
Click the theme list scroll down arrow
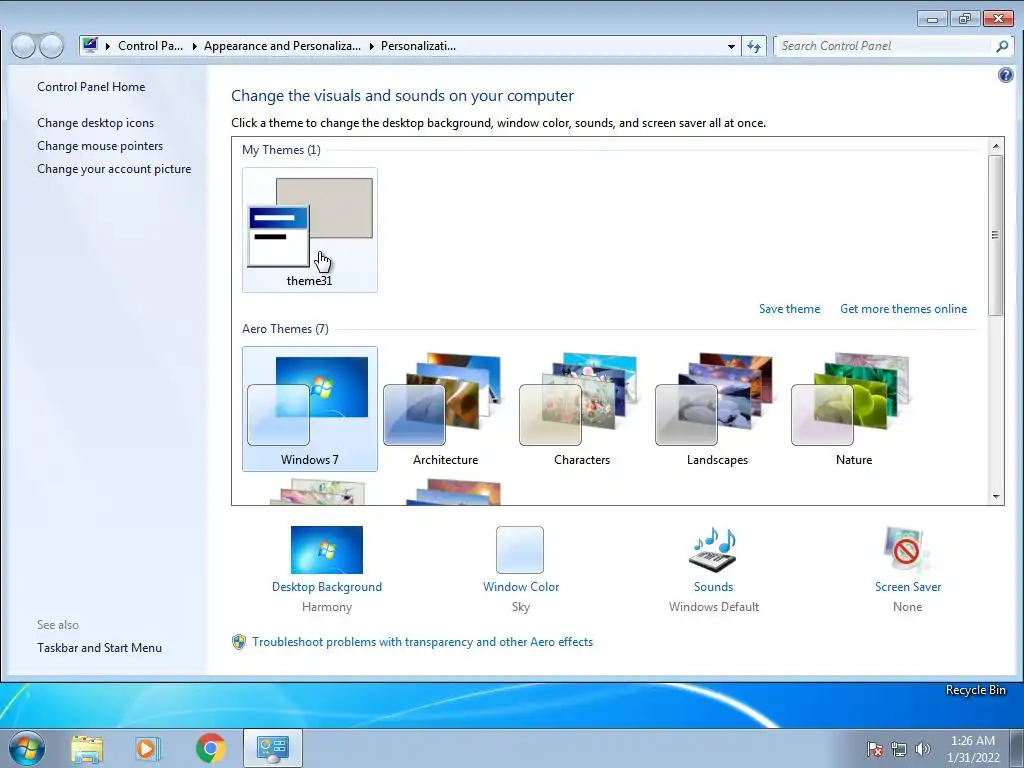[x=996, y=496]
